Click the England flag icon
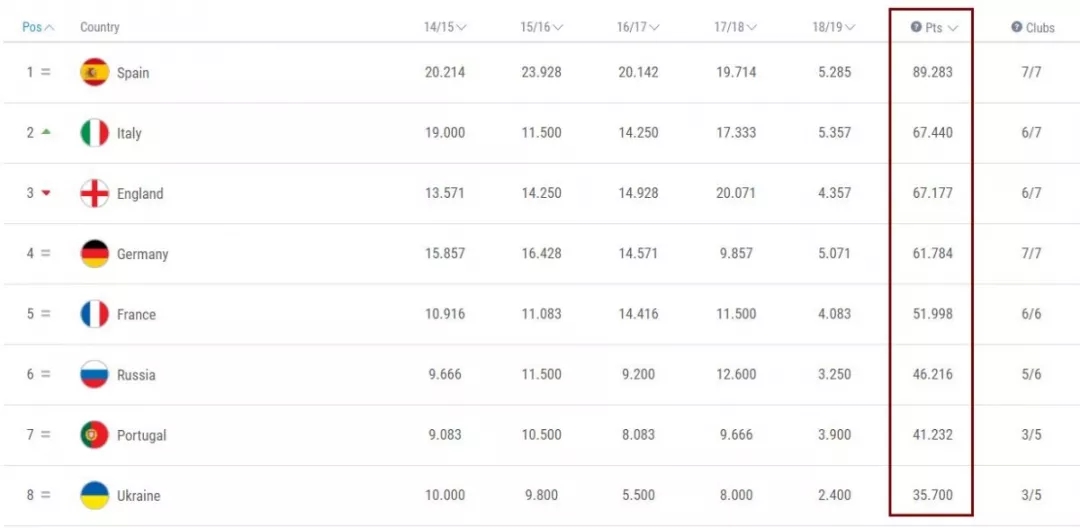This screenshot has width=1080, height=528. tap(94, 193)
